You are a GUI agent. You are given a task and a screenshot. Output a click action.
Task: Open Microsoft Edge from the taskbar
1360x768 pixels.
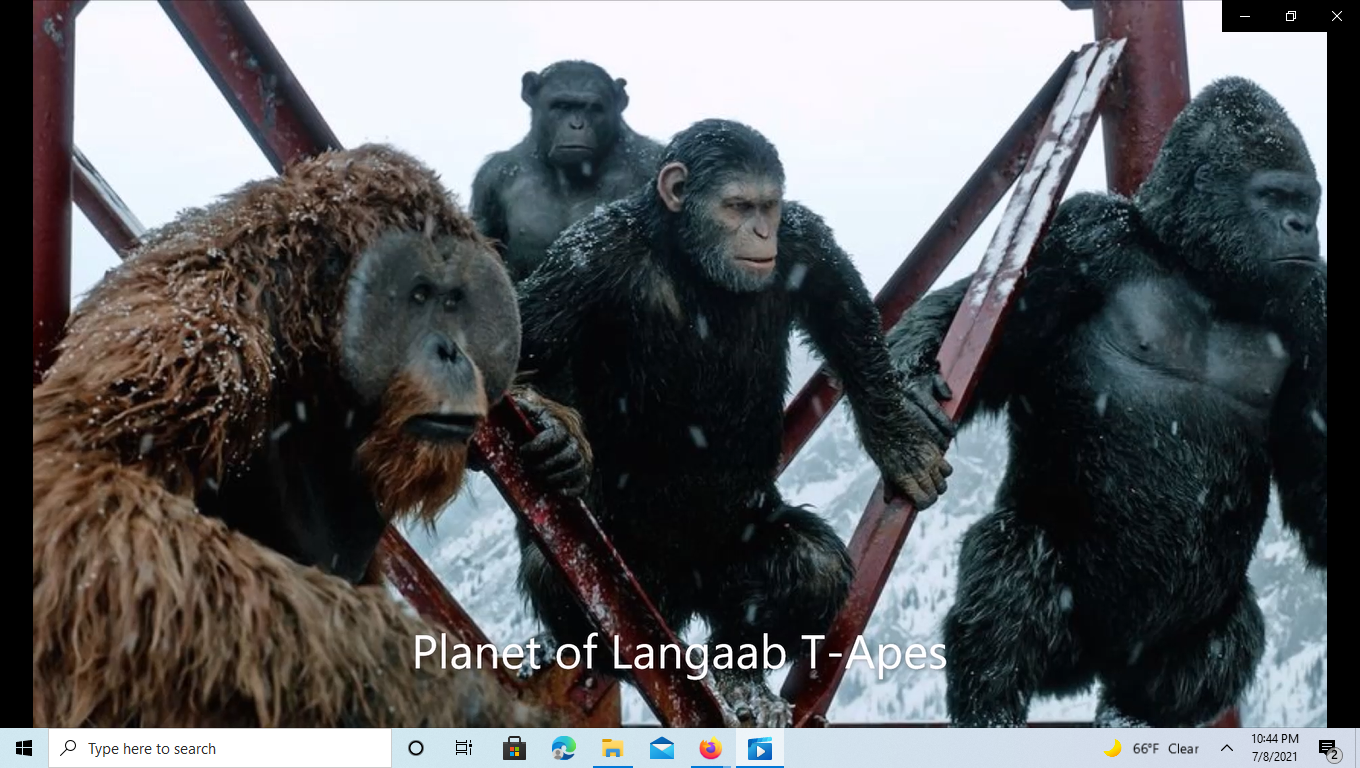[x=563, y=748]
